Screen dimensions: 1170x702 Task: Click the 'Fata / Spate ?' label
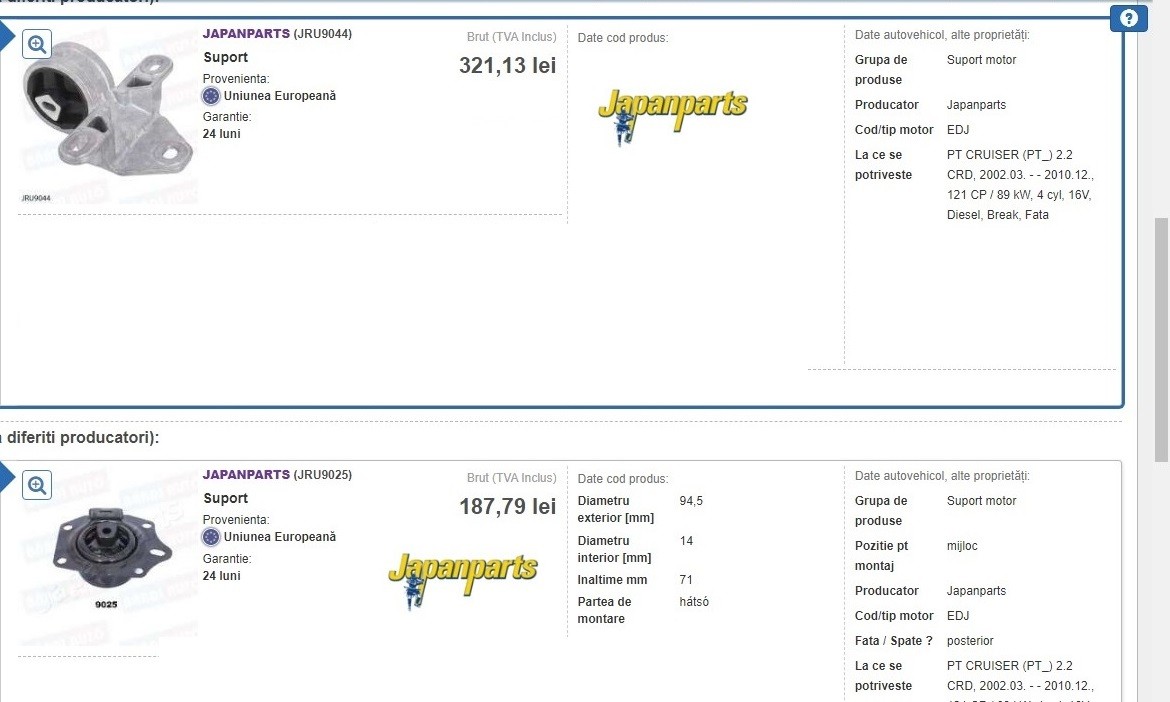[x=894, y=641]
